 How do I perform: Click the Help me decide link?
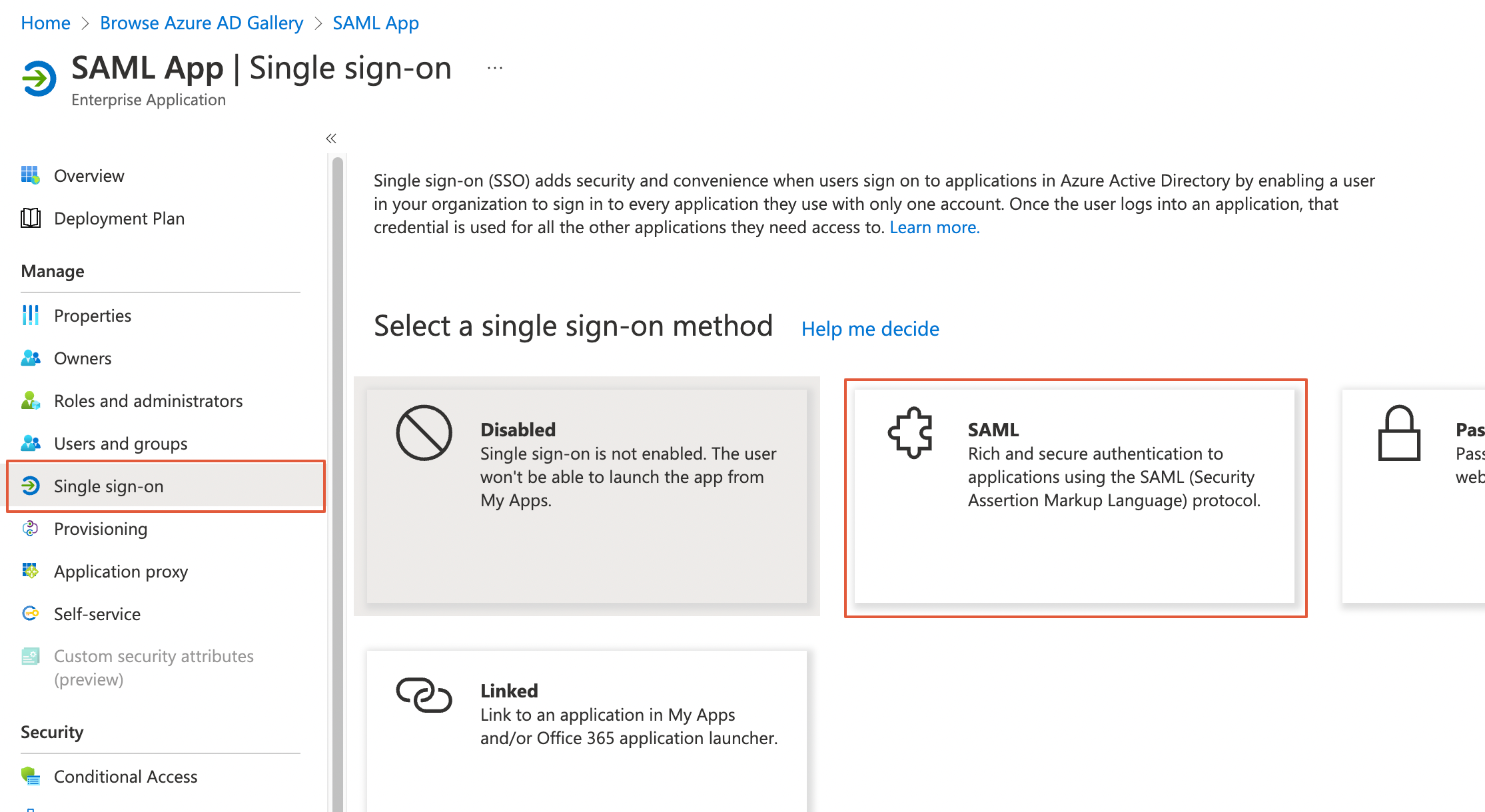point(870,329)
